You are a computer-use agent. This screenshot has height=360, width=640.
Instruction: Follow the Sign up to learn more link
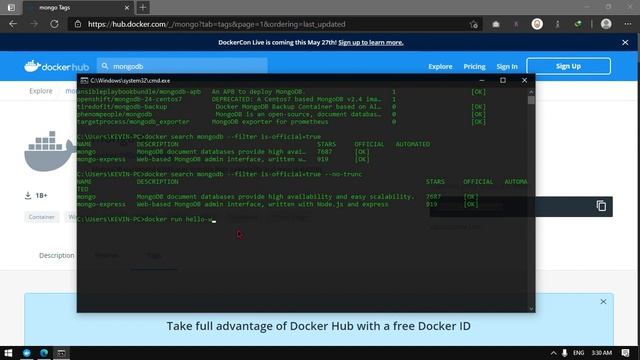pos(371,42)
